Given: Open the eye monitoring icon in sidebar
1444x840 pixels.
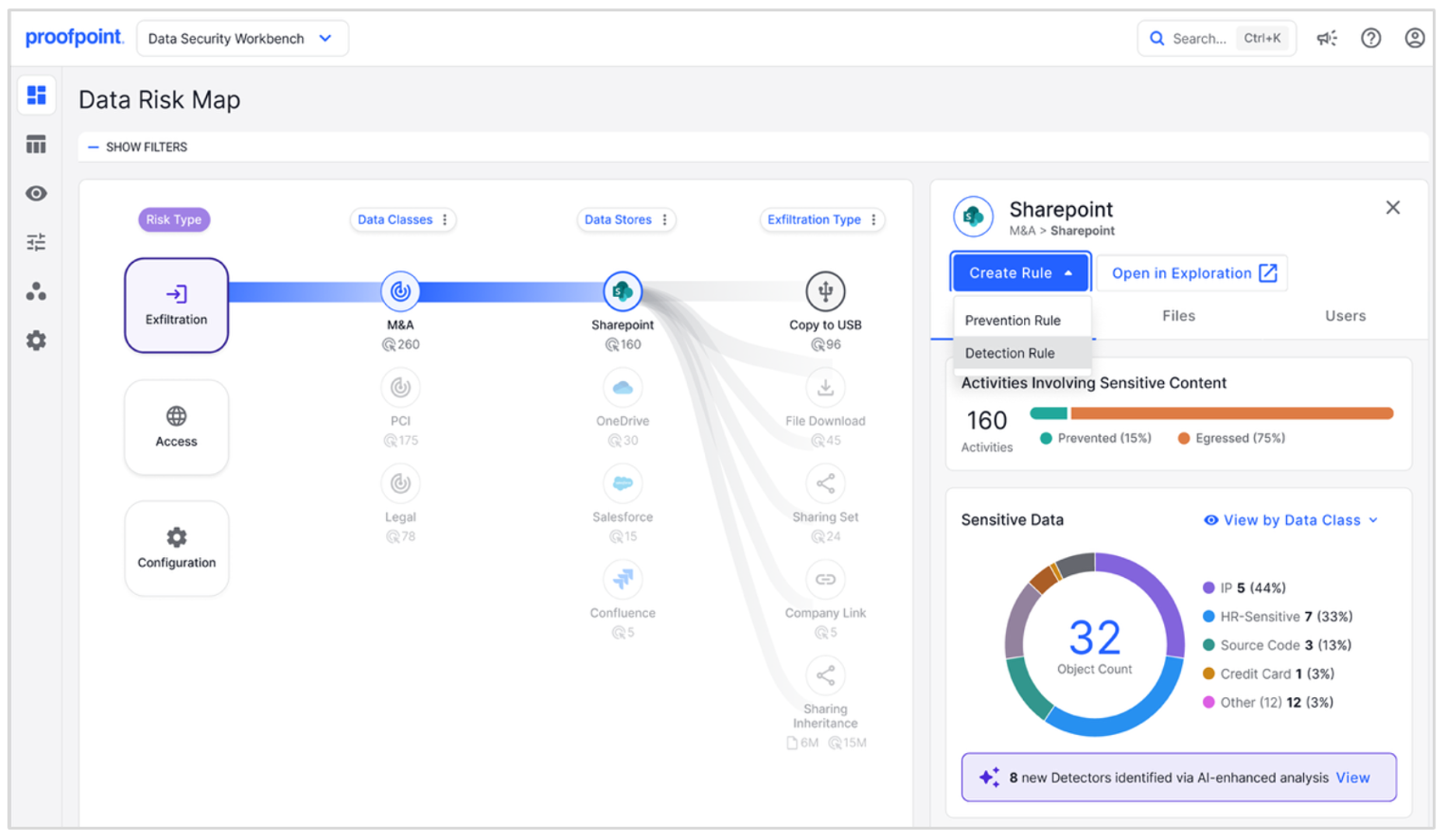Looking at the screenshot, I should [x=37, y=194].
